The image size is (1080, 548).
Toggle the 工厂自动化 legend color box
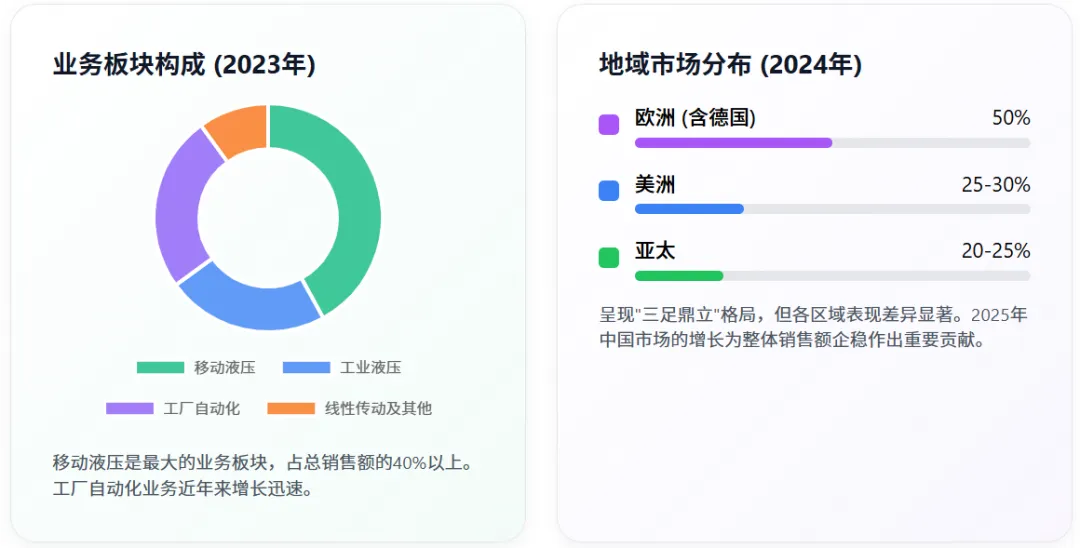tap(129, 408)
